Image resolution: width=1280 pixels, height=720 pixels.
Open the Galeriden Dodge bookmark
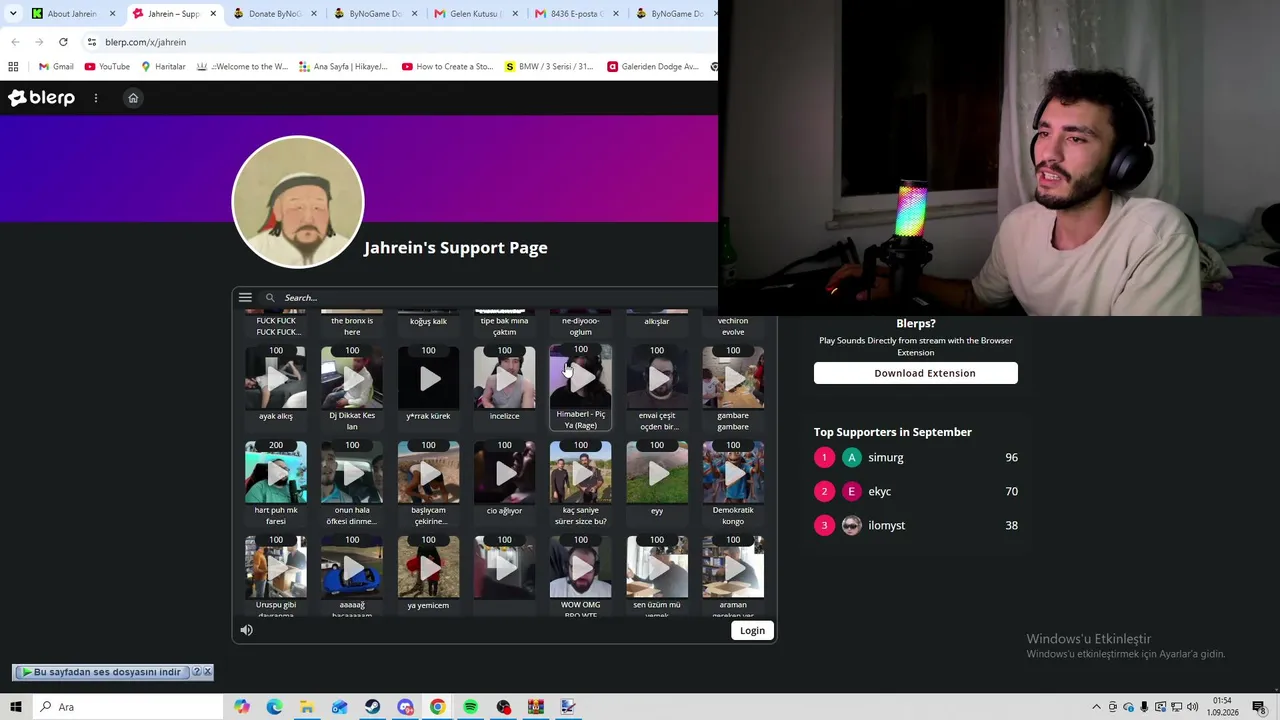(653, 67)
